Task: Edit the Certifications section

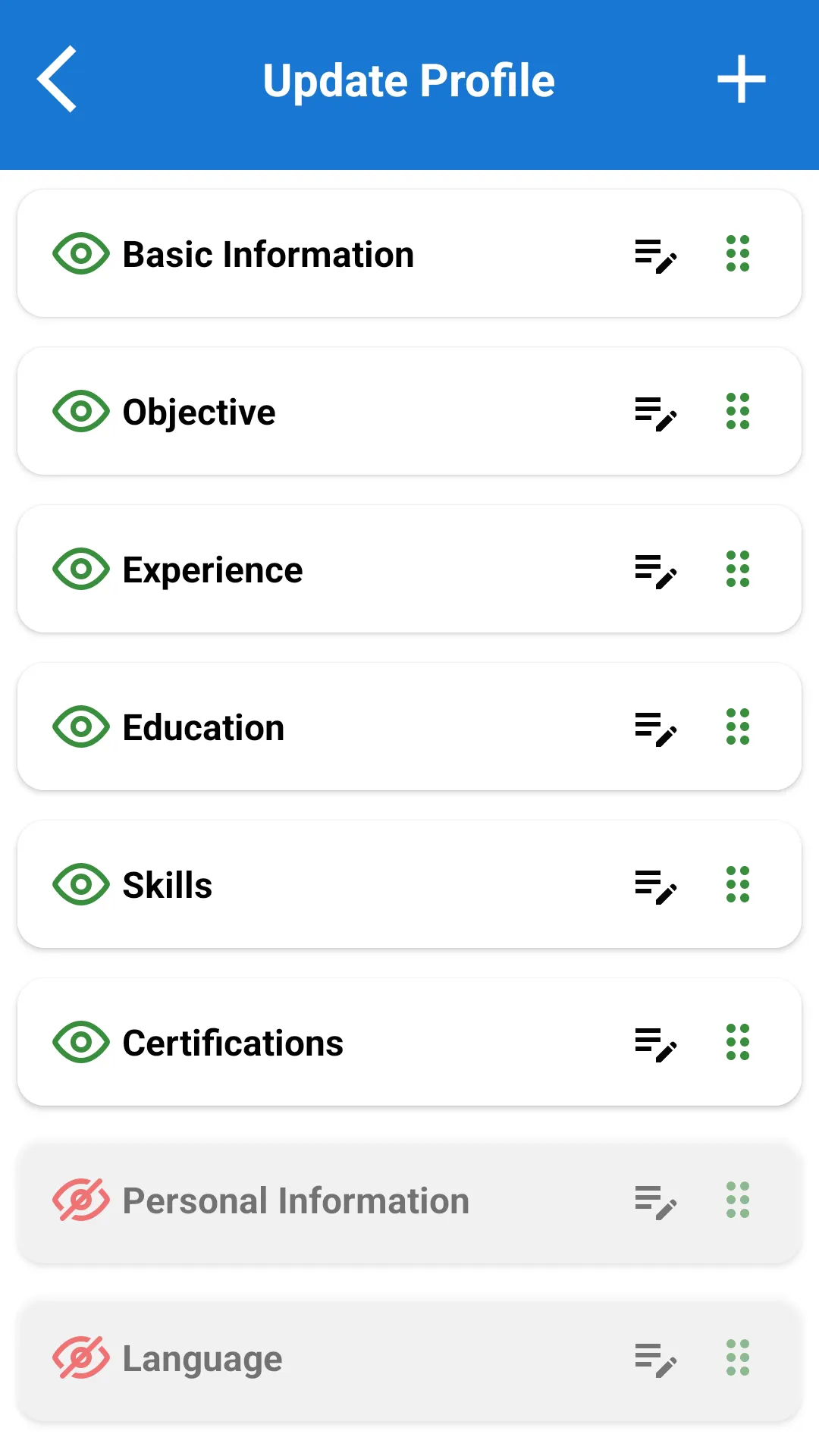Action: [x=655, y=1043]
